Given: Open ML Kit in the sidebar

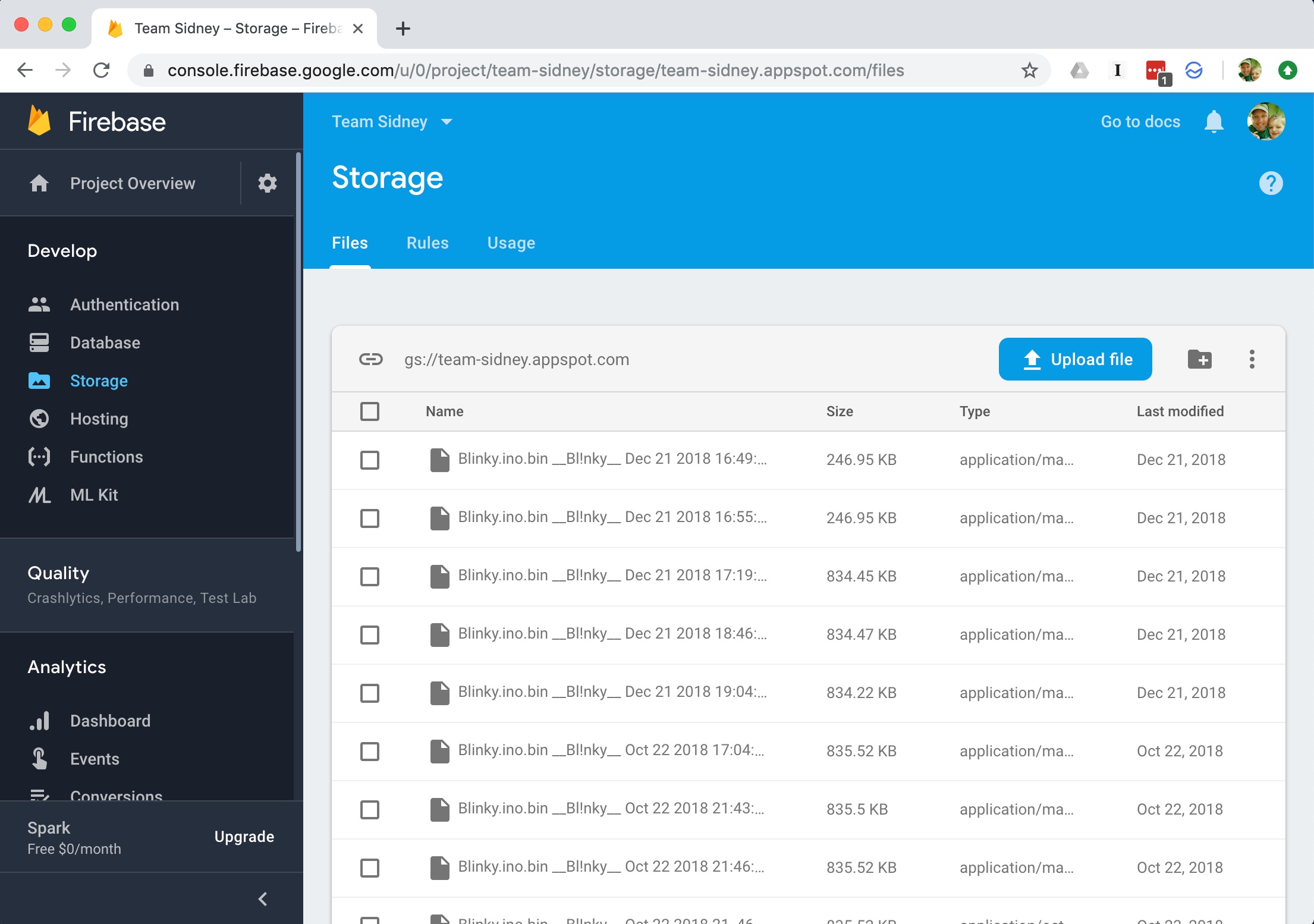Looking at the screenshot, I should 93,495.
